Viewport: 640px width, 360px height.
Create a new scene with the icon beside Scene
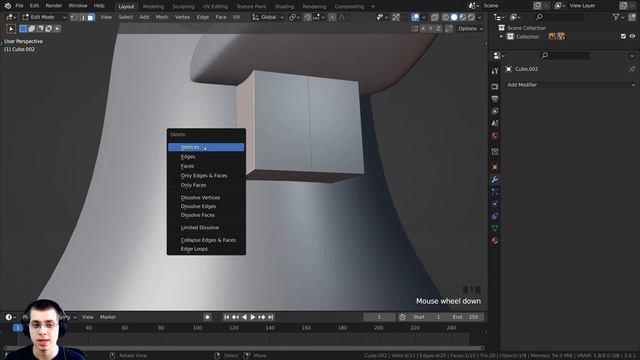(538, 6)
